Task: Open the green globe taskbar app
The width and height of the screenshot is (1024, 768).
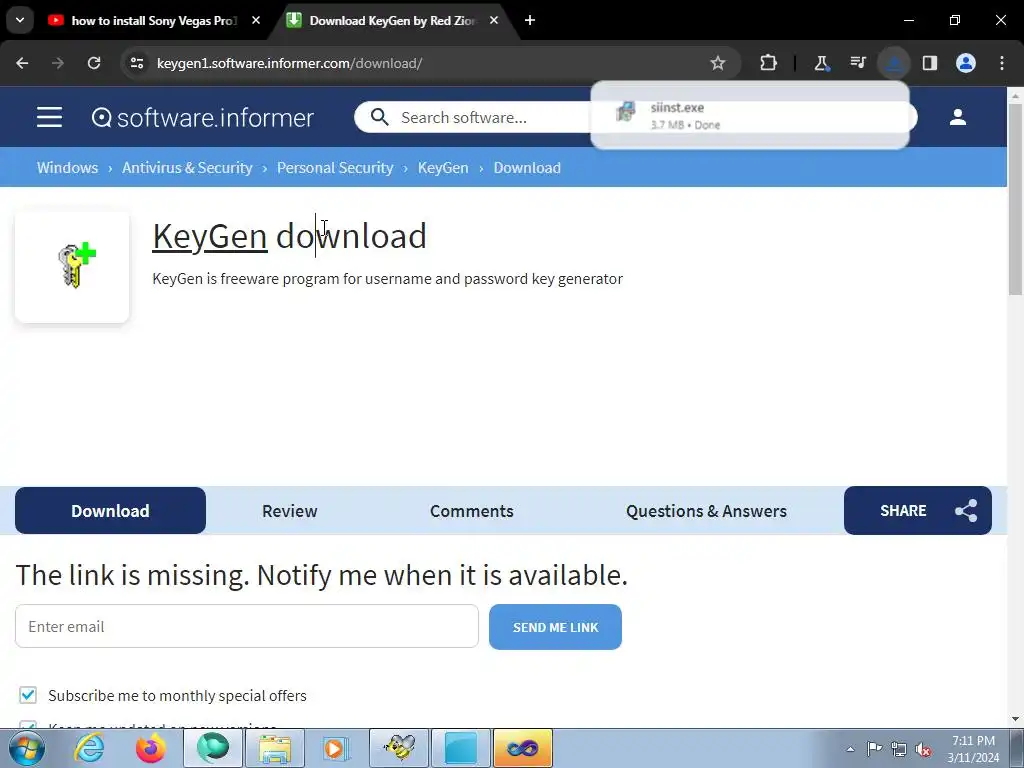Action: click(213, 748)
